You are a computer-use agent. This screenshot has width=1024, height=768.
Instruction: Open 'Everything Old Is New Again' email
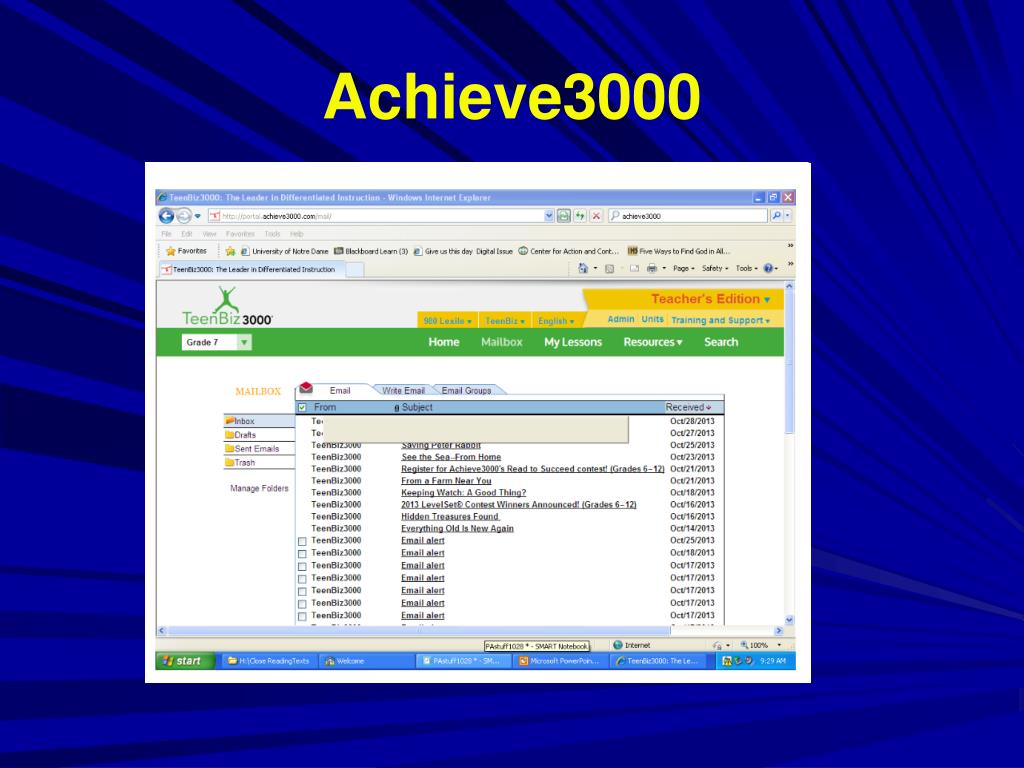tap(457, 528)
